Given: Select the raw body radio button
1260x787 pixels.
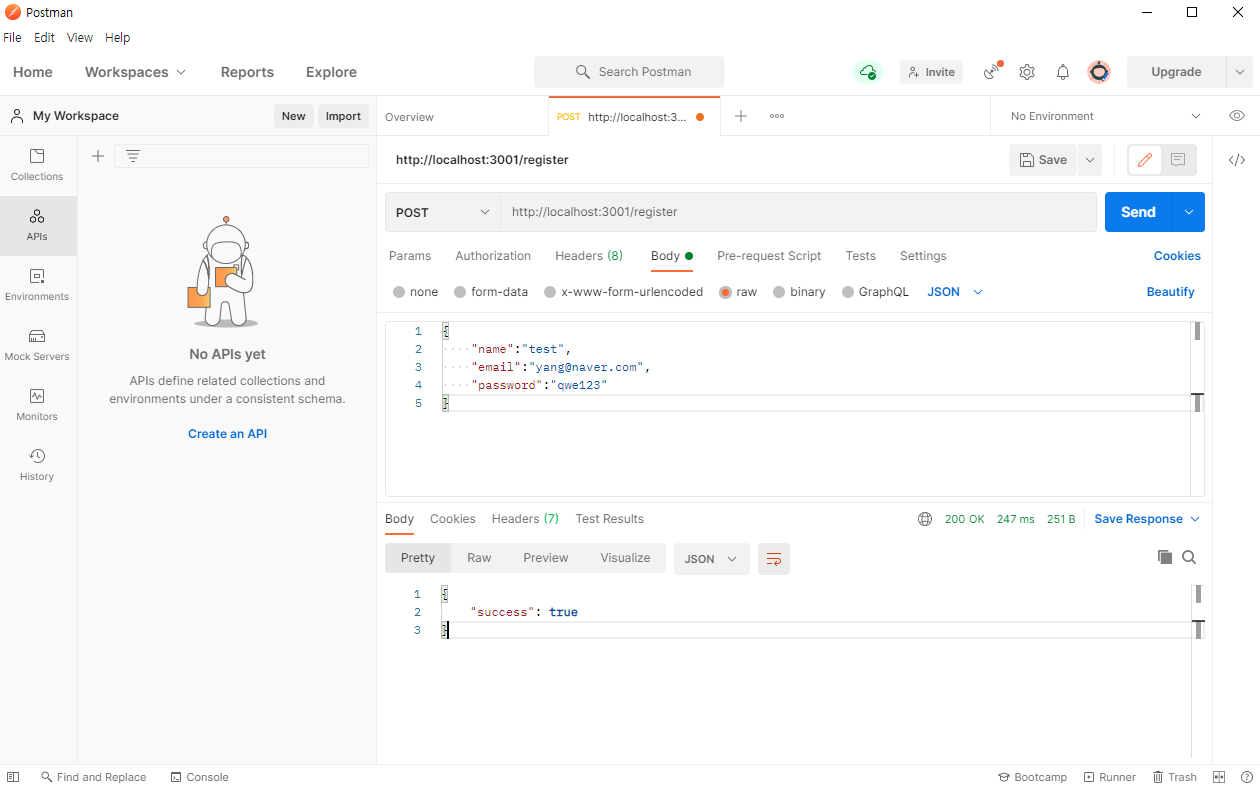Looking at the screenshot, I should click(x=725, y=292).
